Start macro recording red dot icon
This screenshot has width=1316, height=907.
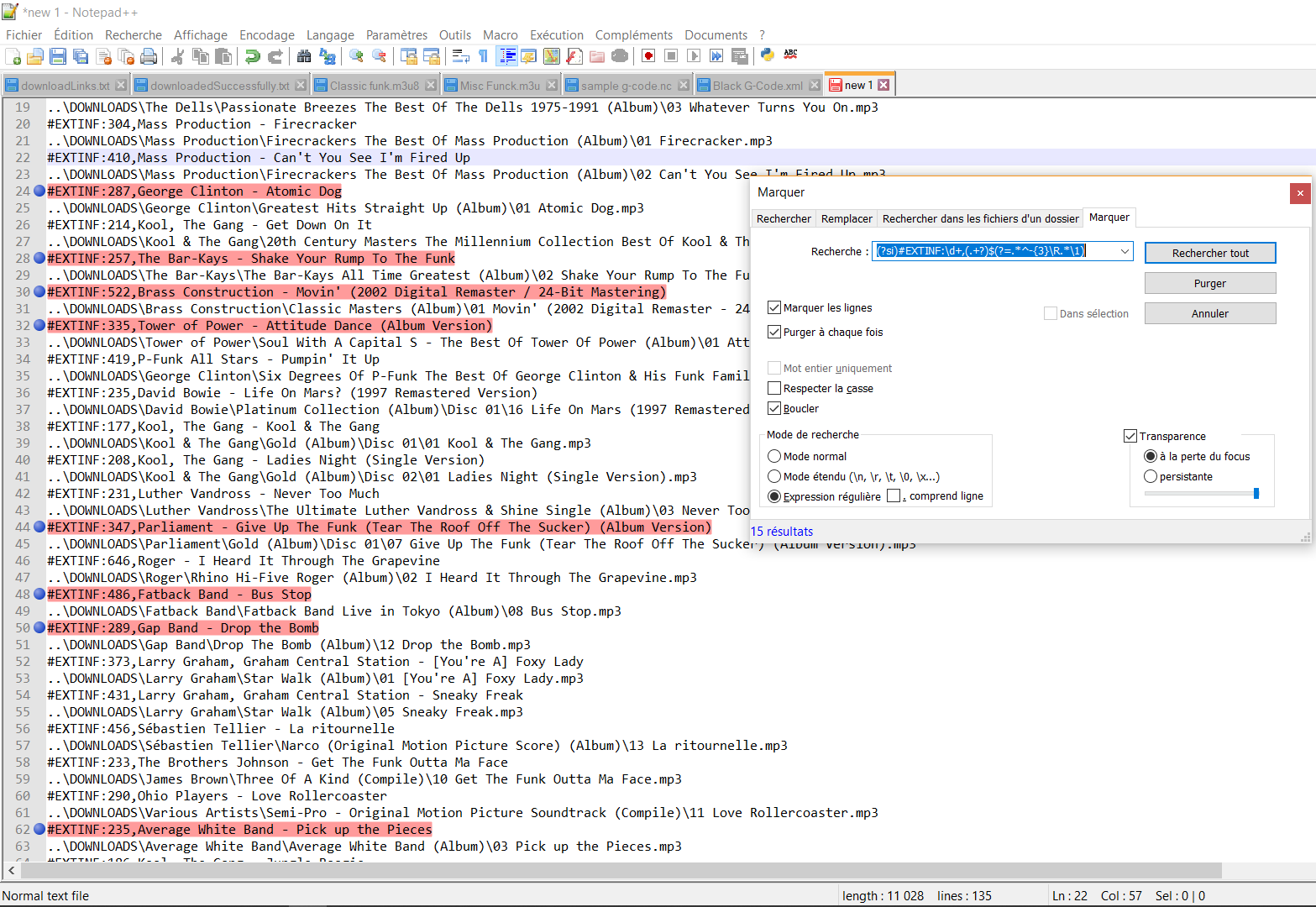[648, 56]
